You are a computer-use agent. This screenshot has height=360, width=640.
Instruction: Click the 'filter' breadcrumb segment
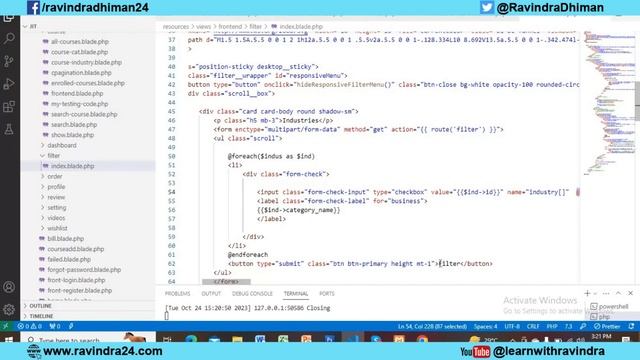256,27
